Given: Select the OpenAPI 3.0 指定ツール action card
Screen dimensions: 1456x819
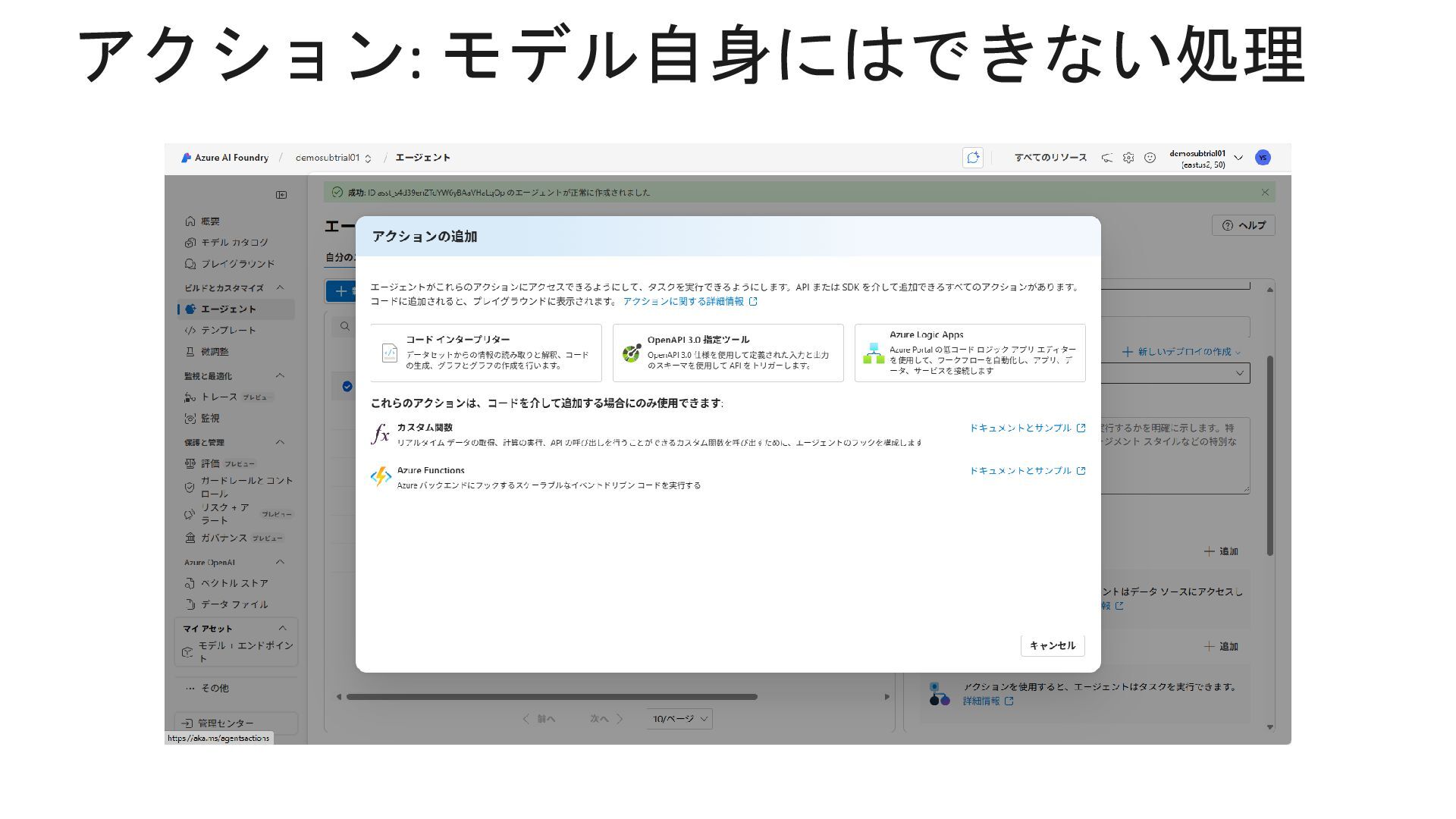Looking at the screenshot, I should [x=728, y=353].
